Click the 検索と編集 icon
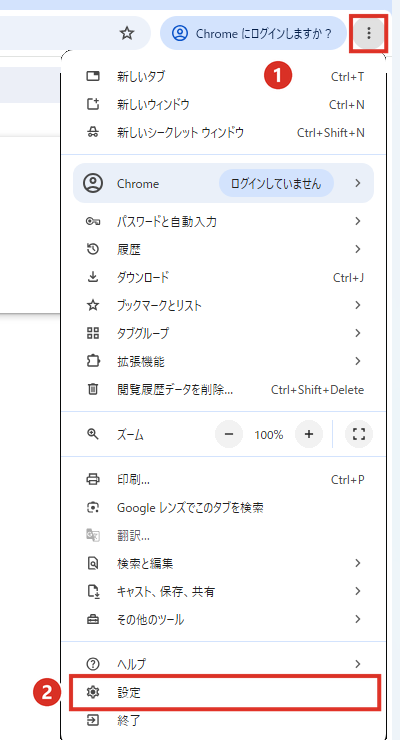400x740 pixels. pyautogui.click(x=93, y=563)
